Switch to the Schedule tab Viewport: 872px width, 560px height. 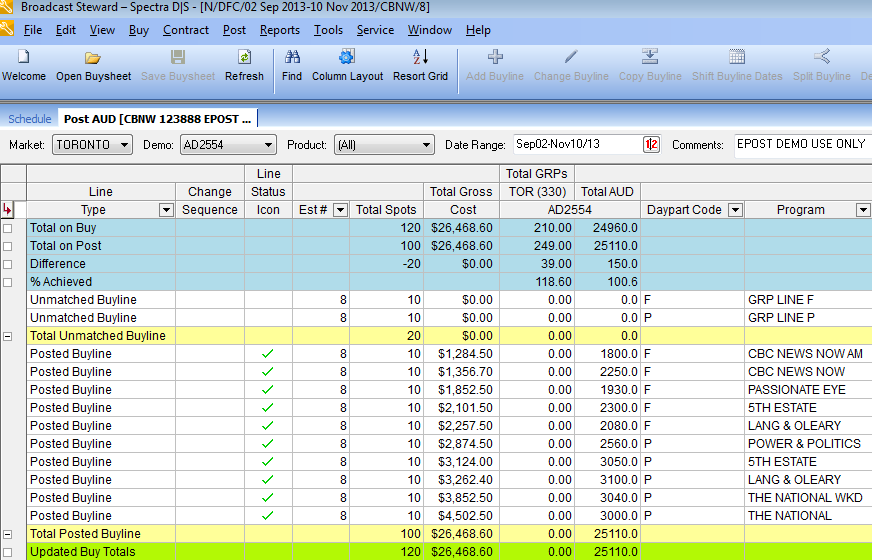tap(29, 119)
